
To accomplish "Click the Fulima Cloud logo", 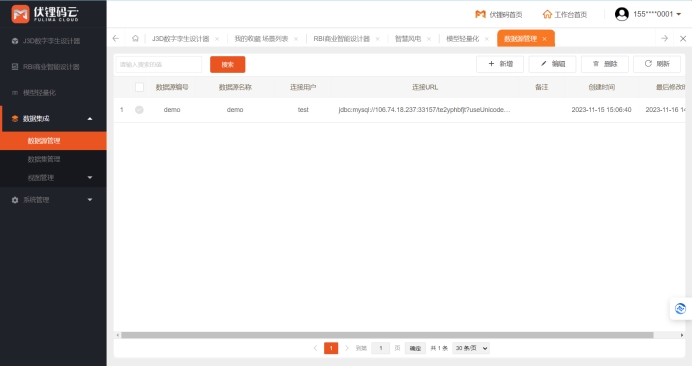I will pyautogui.click(x=45, y=14).
